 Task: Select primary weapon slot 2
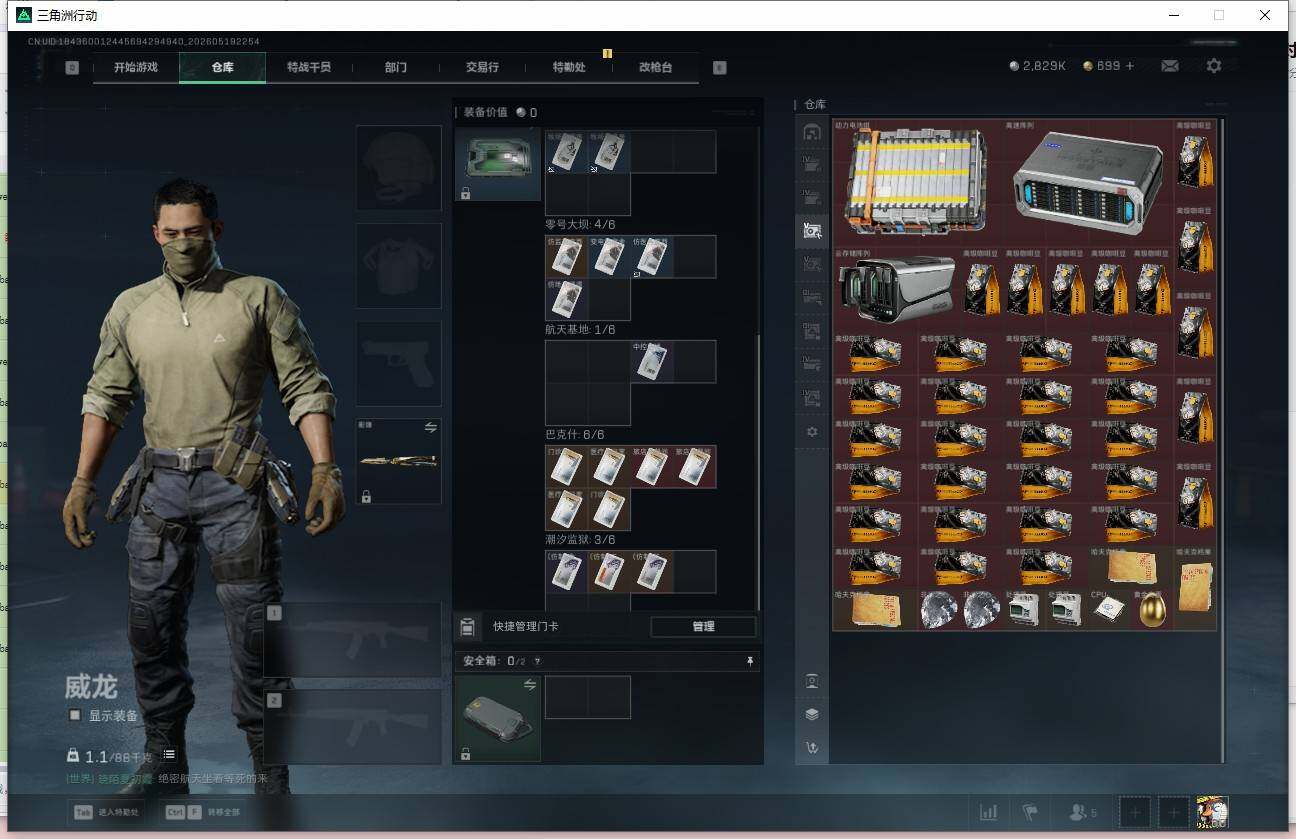pyautogui.click(x=353, y=727)
